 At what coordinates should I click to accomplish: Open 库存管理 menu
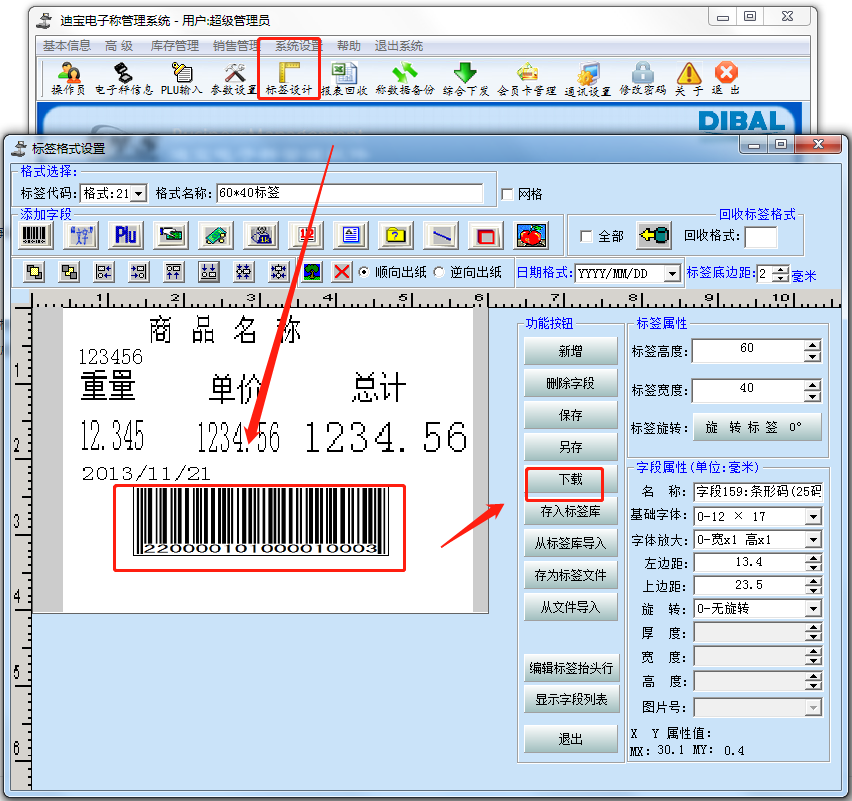pyautogui.click(x=175, y=46)
